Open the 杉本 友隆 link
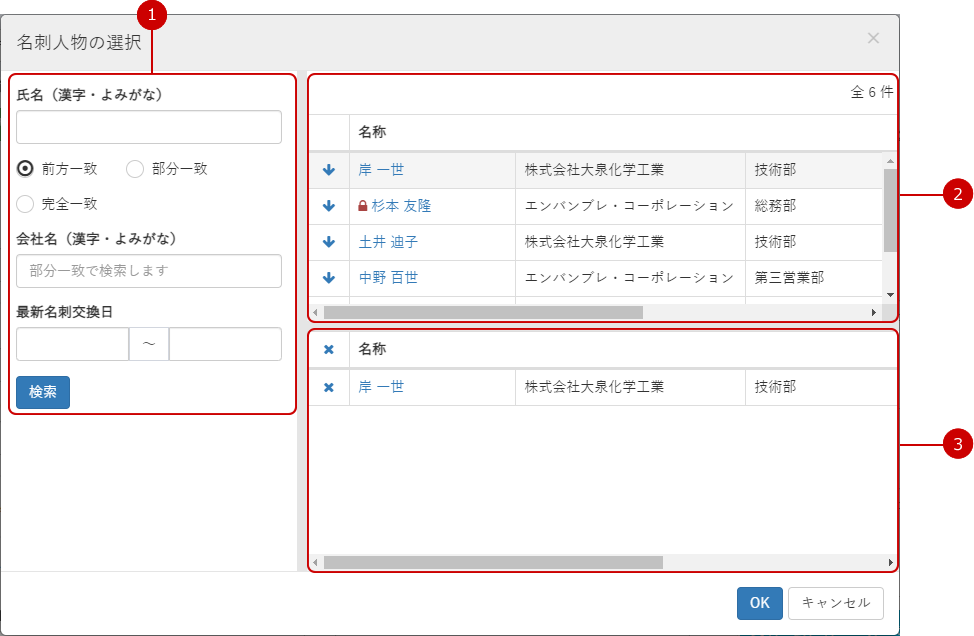Screen dimensions: 974x636 [x=401, y=206]
